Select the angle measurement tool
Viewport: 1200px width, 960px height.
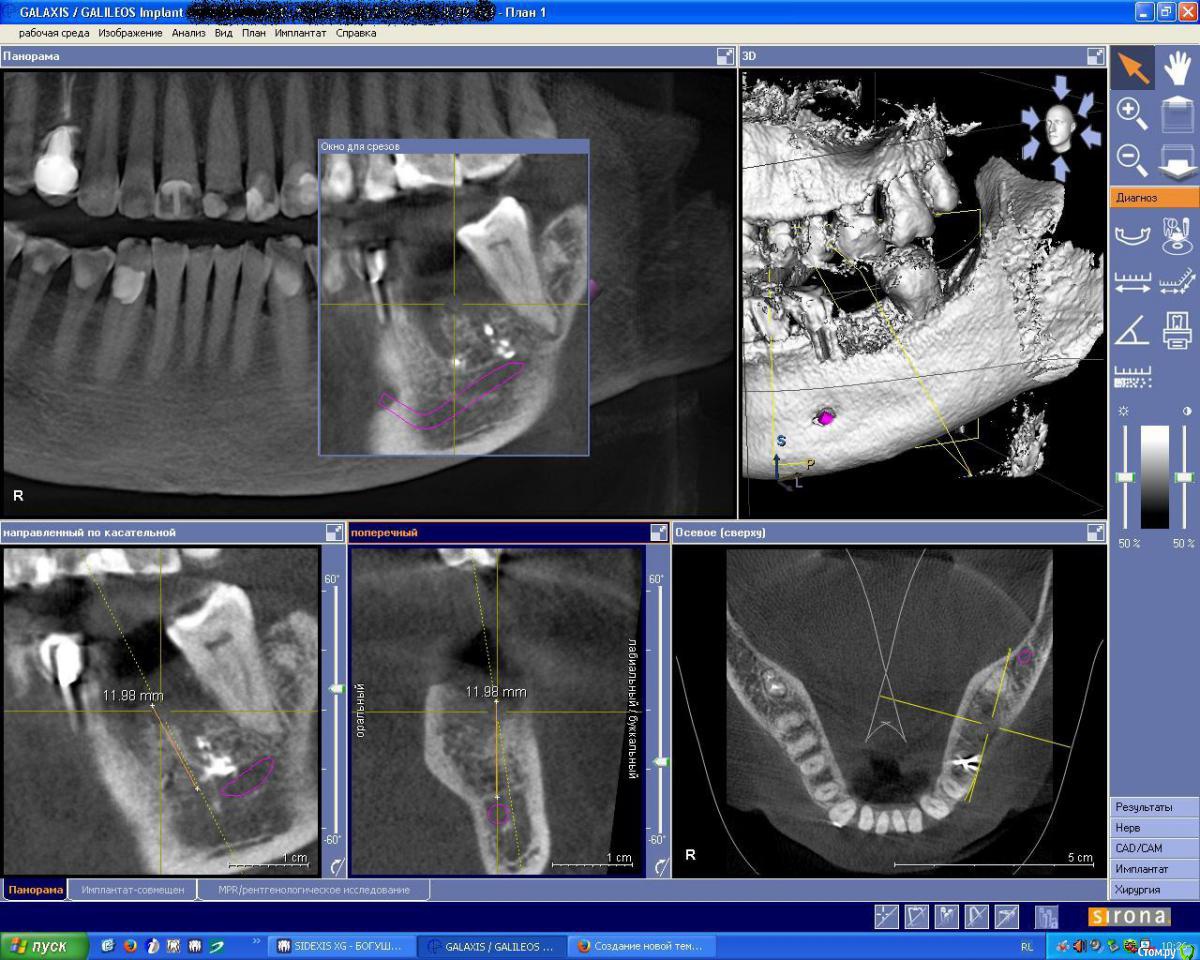pos(1132,330)
